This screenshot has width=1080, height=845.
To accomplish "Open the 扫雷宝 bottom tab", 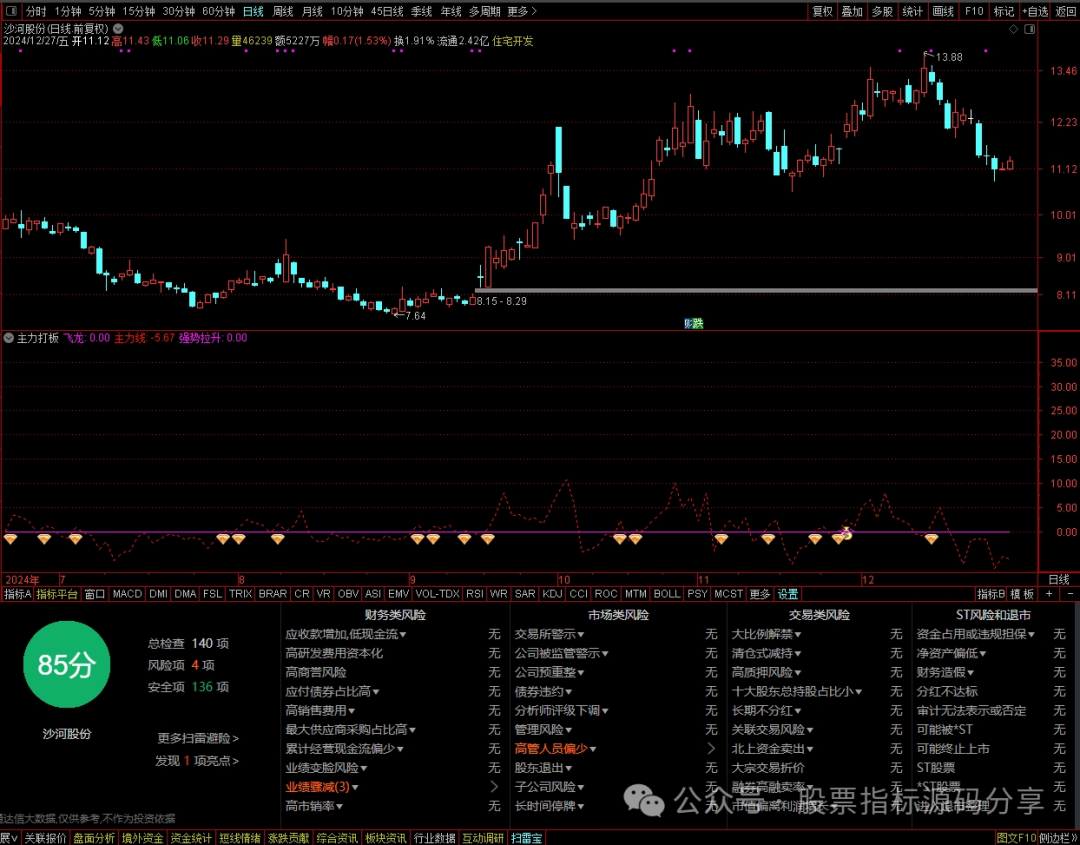I will [x=526, y=838].
